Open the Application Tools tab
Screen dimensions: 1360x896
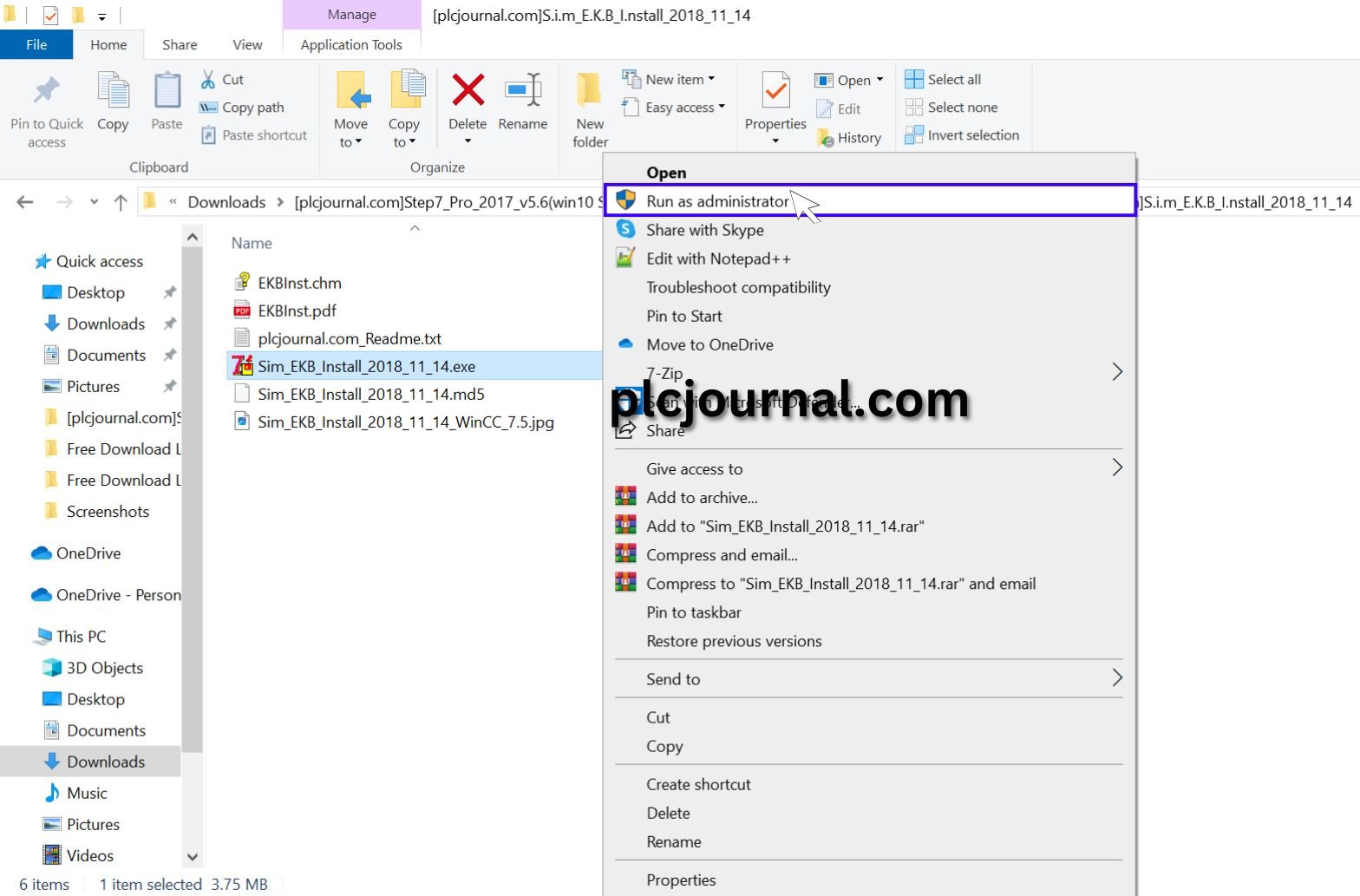351,45
